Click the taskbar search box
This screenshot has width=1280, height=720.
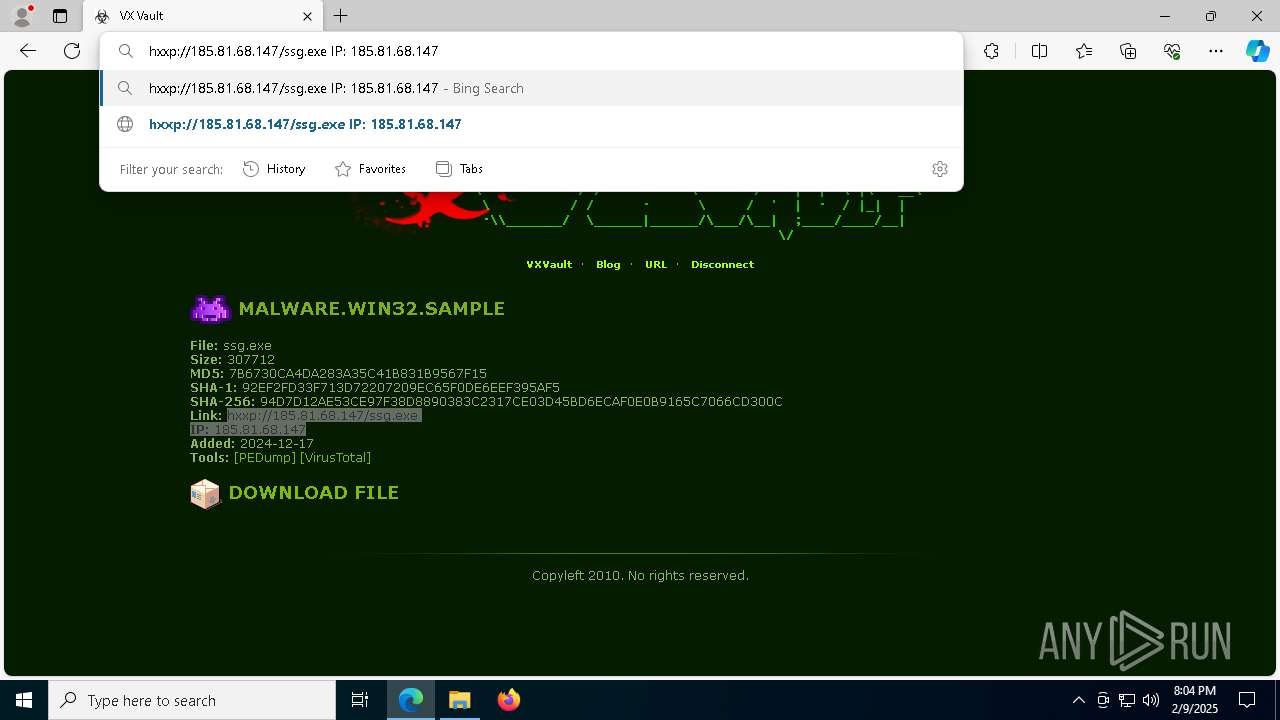[192, 700]
